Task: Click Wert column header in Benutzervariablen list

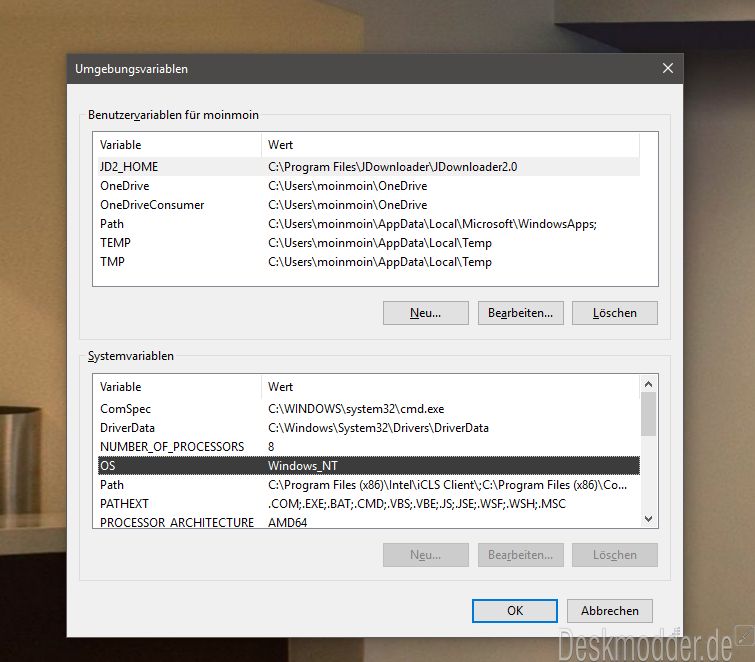Action: coord(450,145)
